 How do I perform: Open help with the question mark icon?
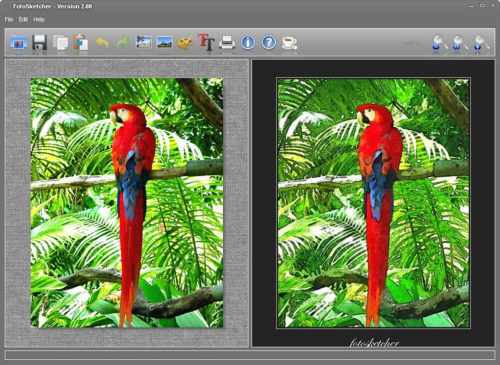point(269,43)
